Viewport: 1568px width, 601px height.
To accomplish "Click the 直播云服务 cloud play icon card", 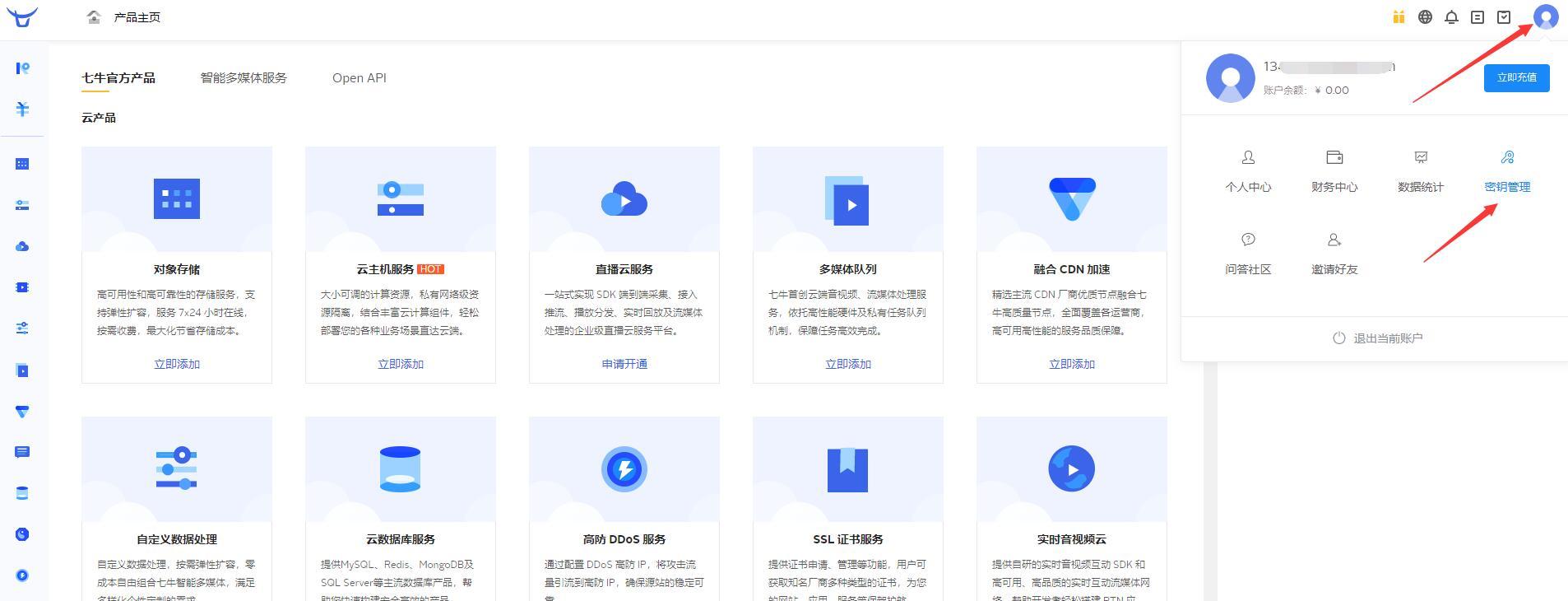I will pos(624,199).
